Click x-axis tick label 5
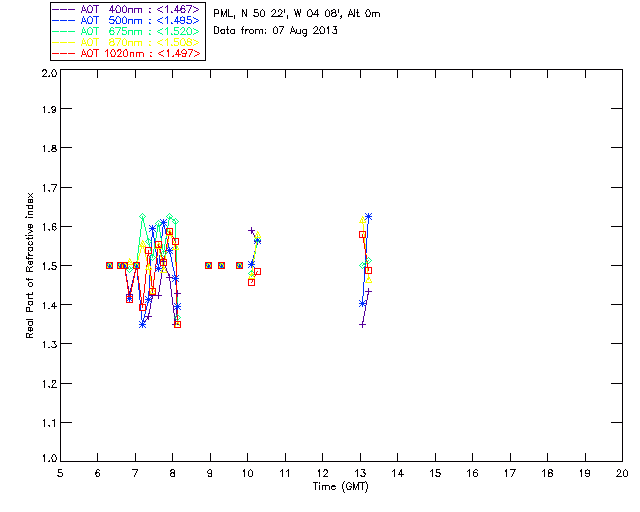640x512 pixels. 60,473
